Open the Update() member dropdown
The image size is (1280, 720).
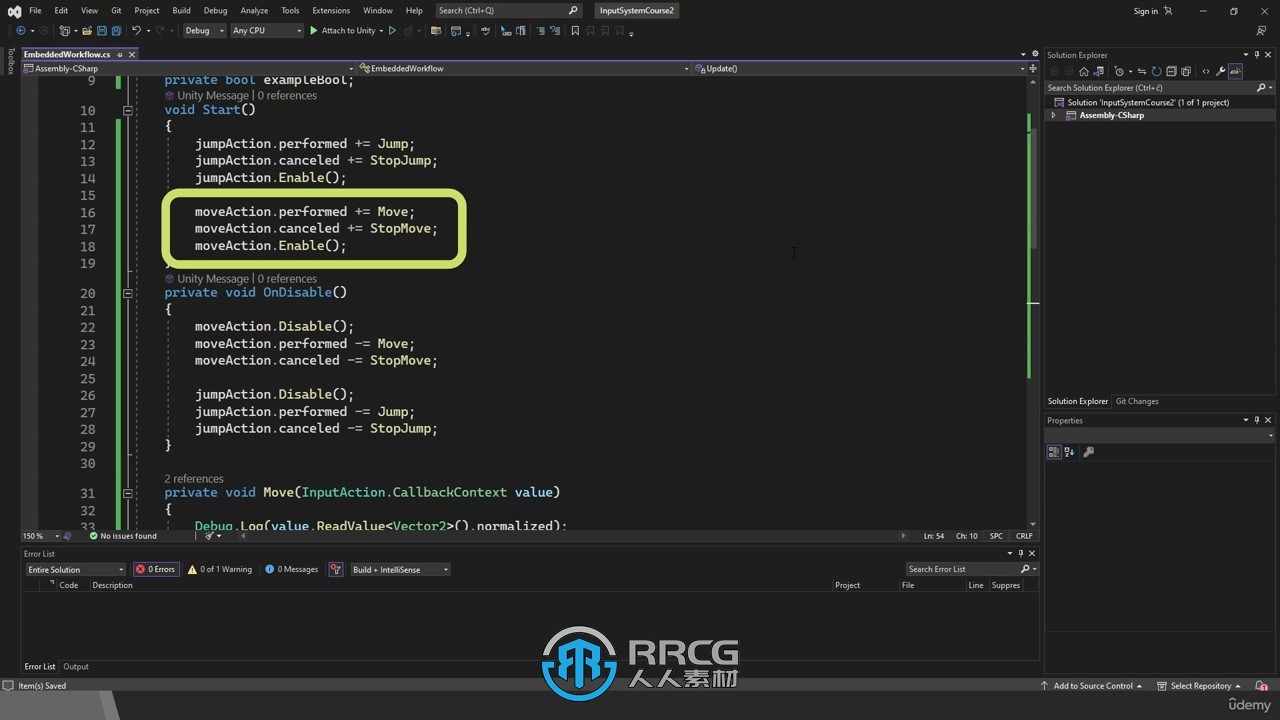coord(860,68)
